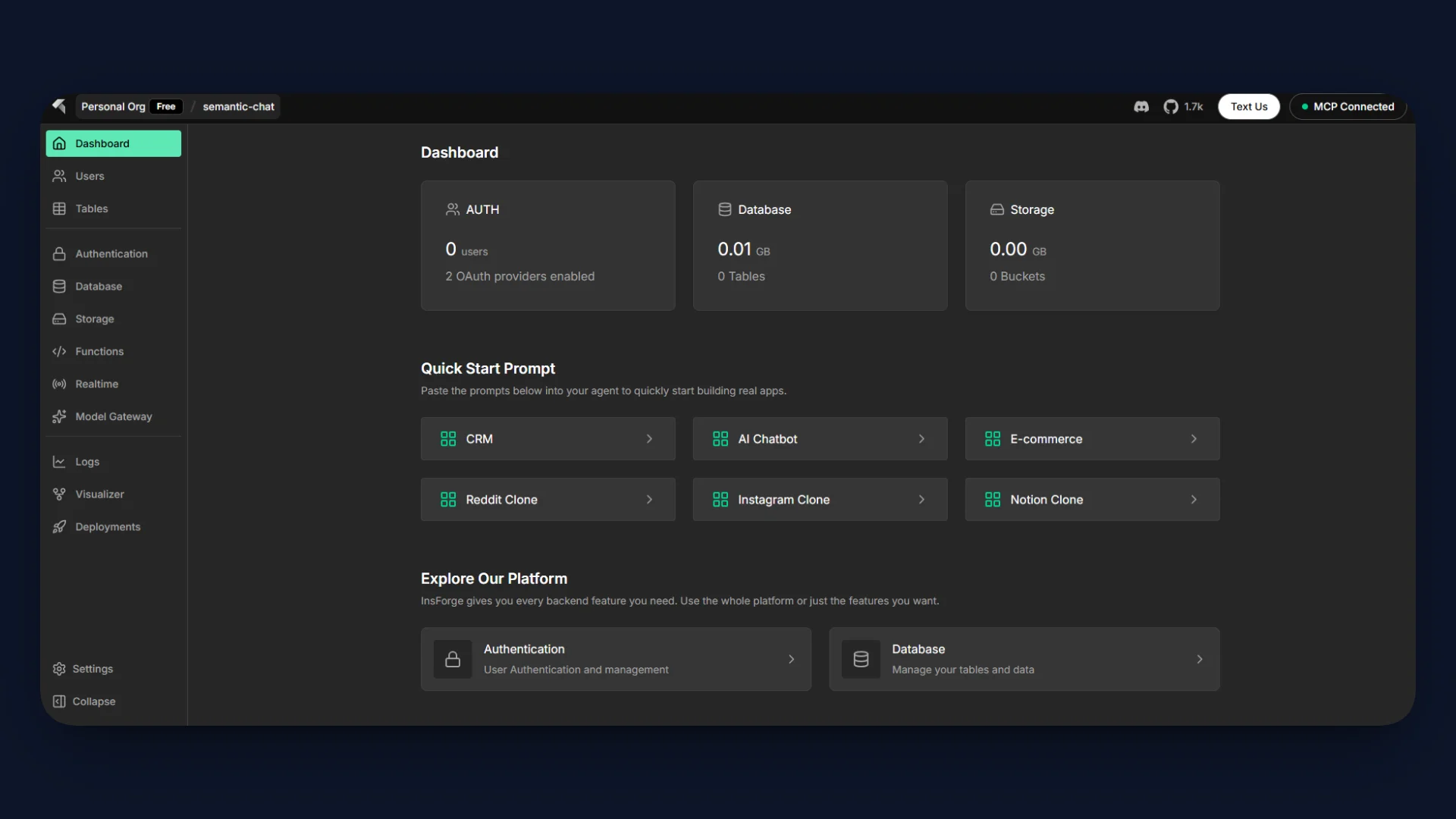Open the Users section in sidebar
Viewport: 1456px width, 819px height.
tap(89, 176)
